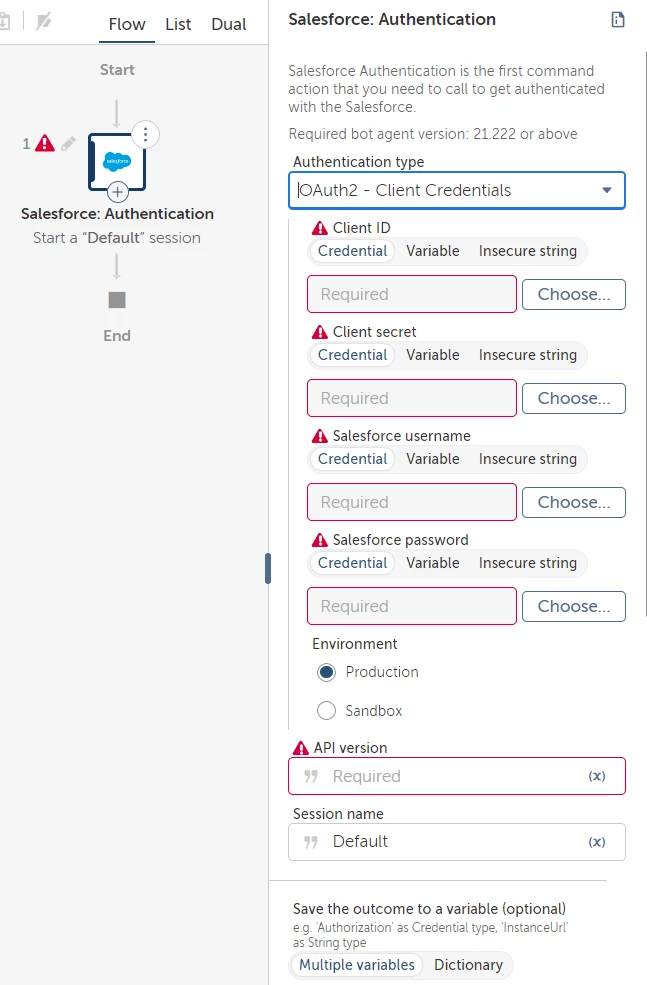Click the panel divider handle
The height and width of the screenshot is (985, 647).
click(268, 569)
